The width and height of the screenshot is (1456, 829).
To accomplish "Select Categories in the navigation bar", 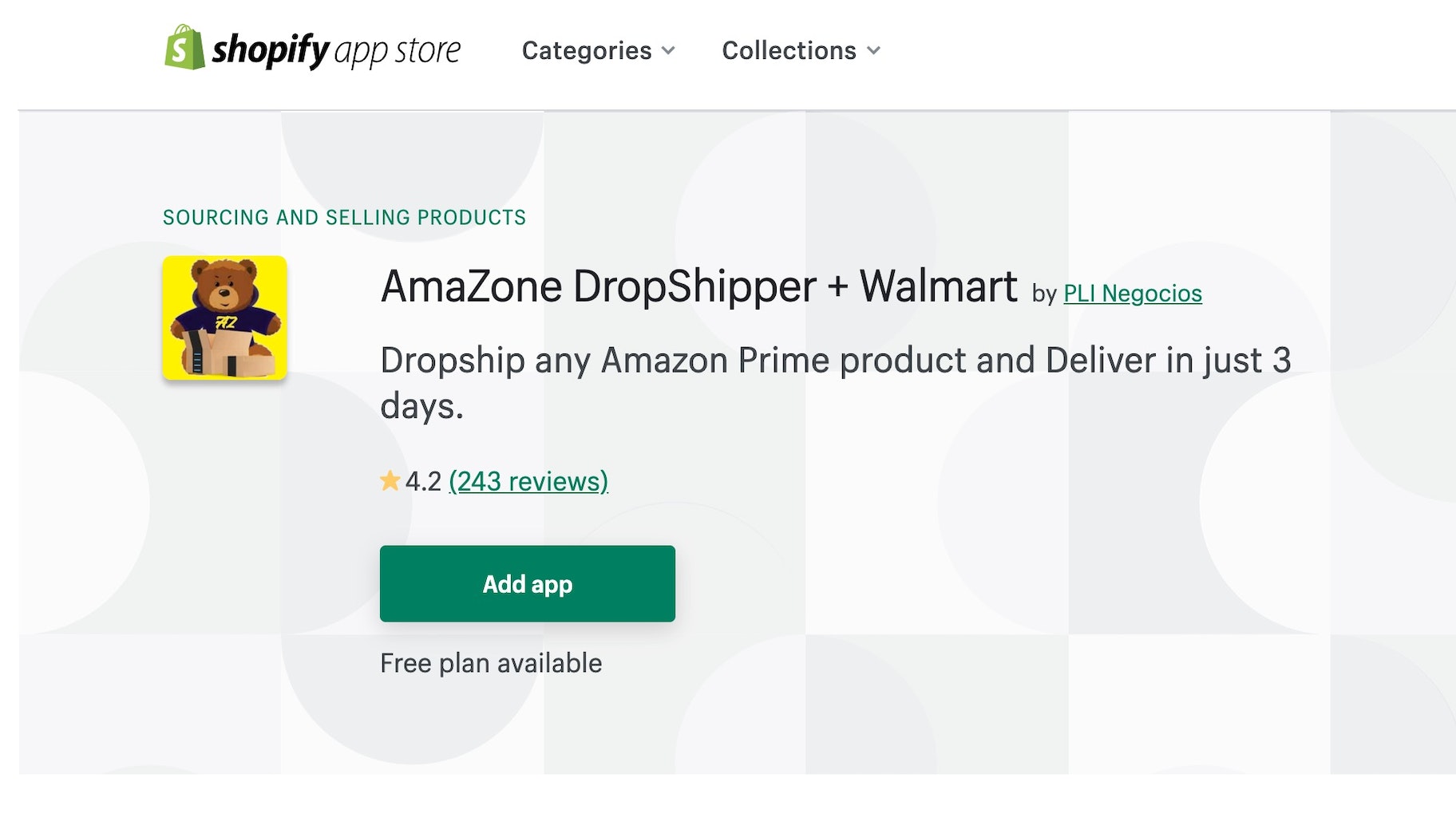I will click(586, 50).
